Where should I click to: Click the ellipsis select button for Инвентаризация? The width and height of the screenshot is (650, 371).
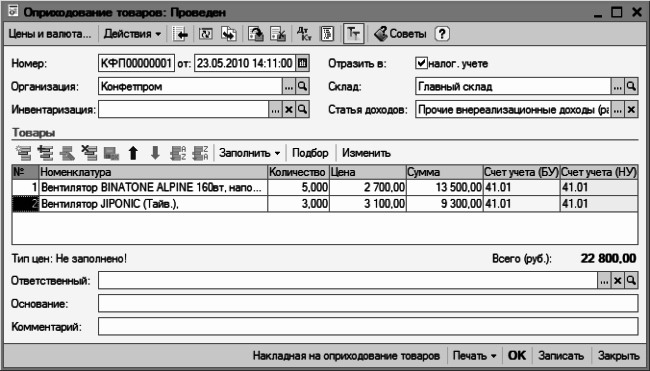click(275, 109)
